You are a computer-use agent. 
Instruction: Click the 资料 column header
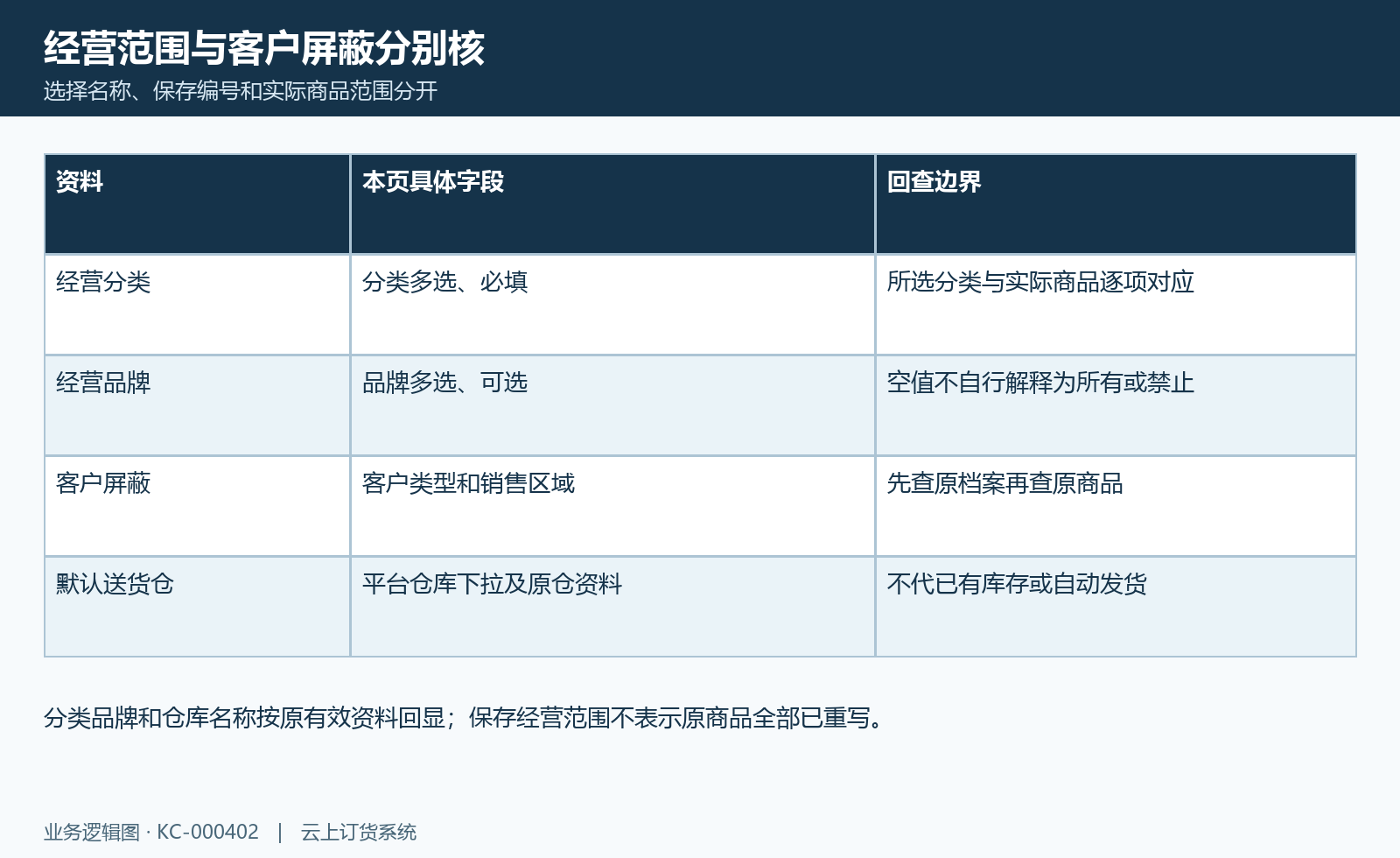click(x=197, y=204)
